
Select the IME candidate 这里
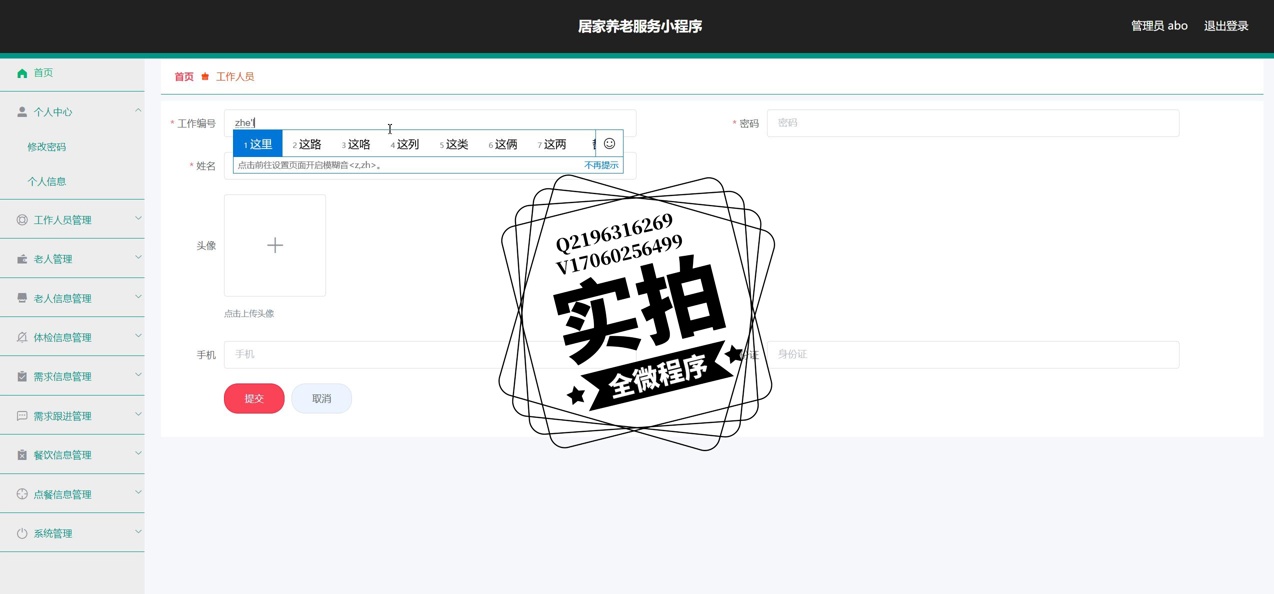coord(259,144)
